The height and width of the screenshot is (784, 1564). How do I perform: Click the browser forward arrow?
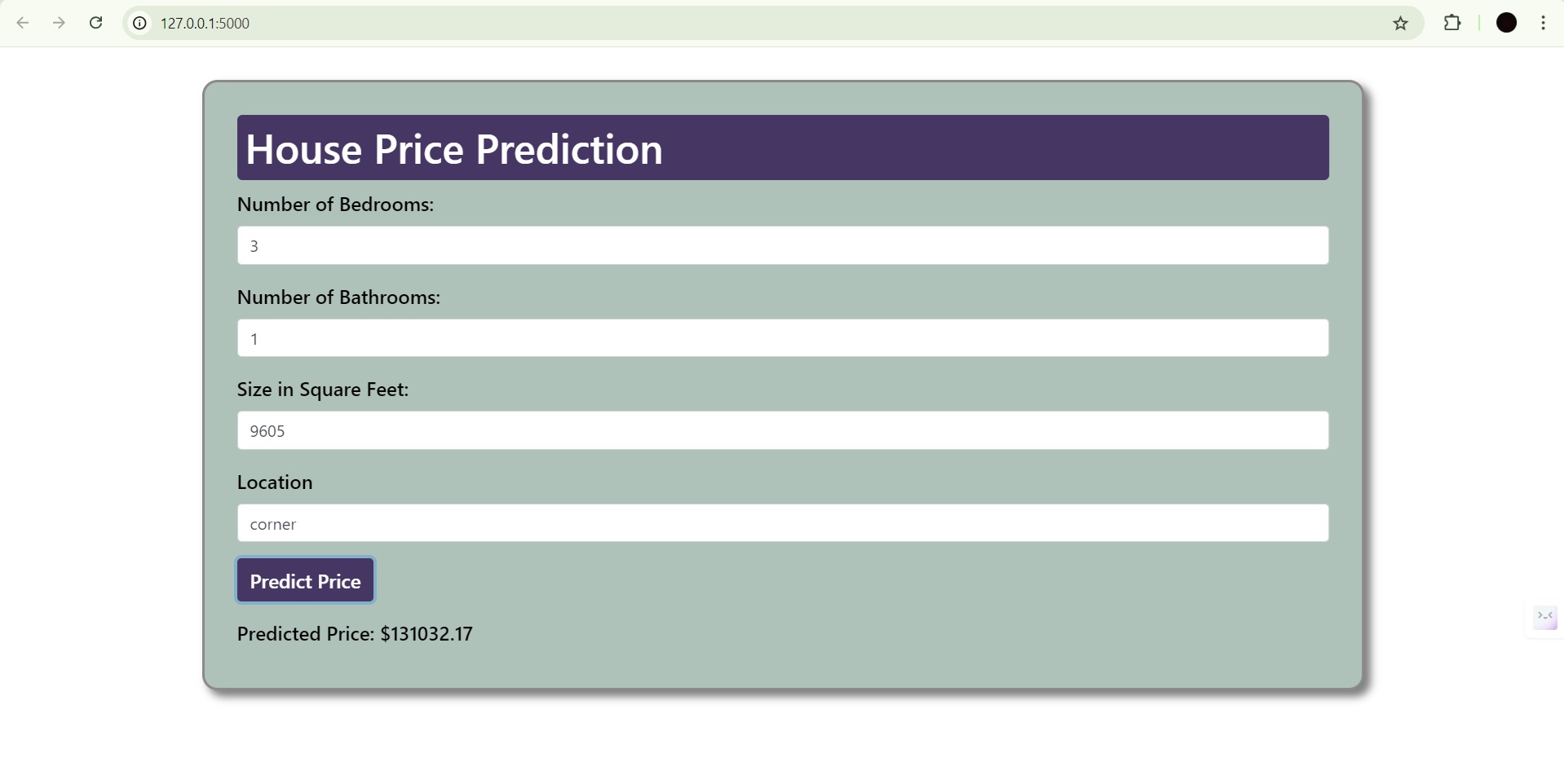[59, 23]
